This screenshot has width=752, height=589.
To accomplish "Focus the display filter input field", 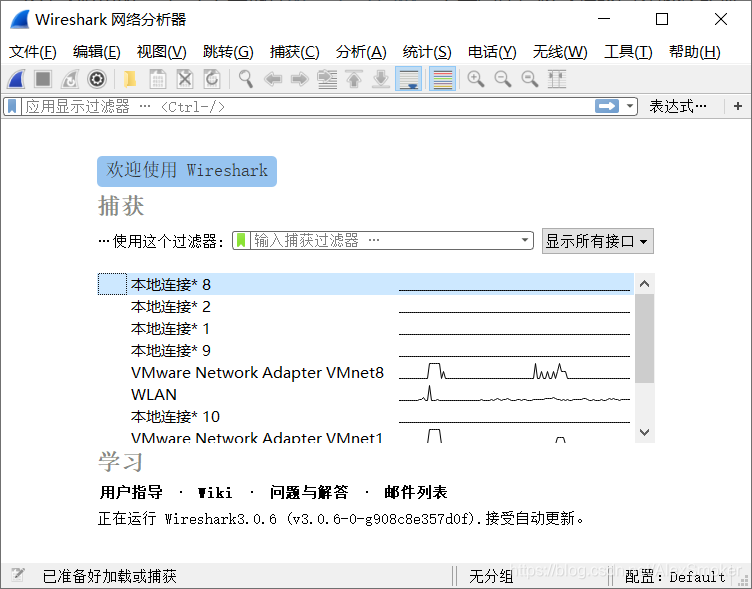I will 307,106.
